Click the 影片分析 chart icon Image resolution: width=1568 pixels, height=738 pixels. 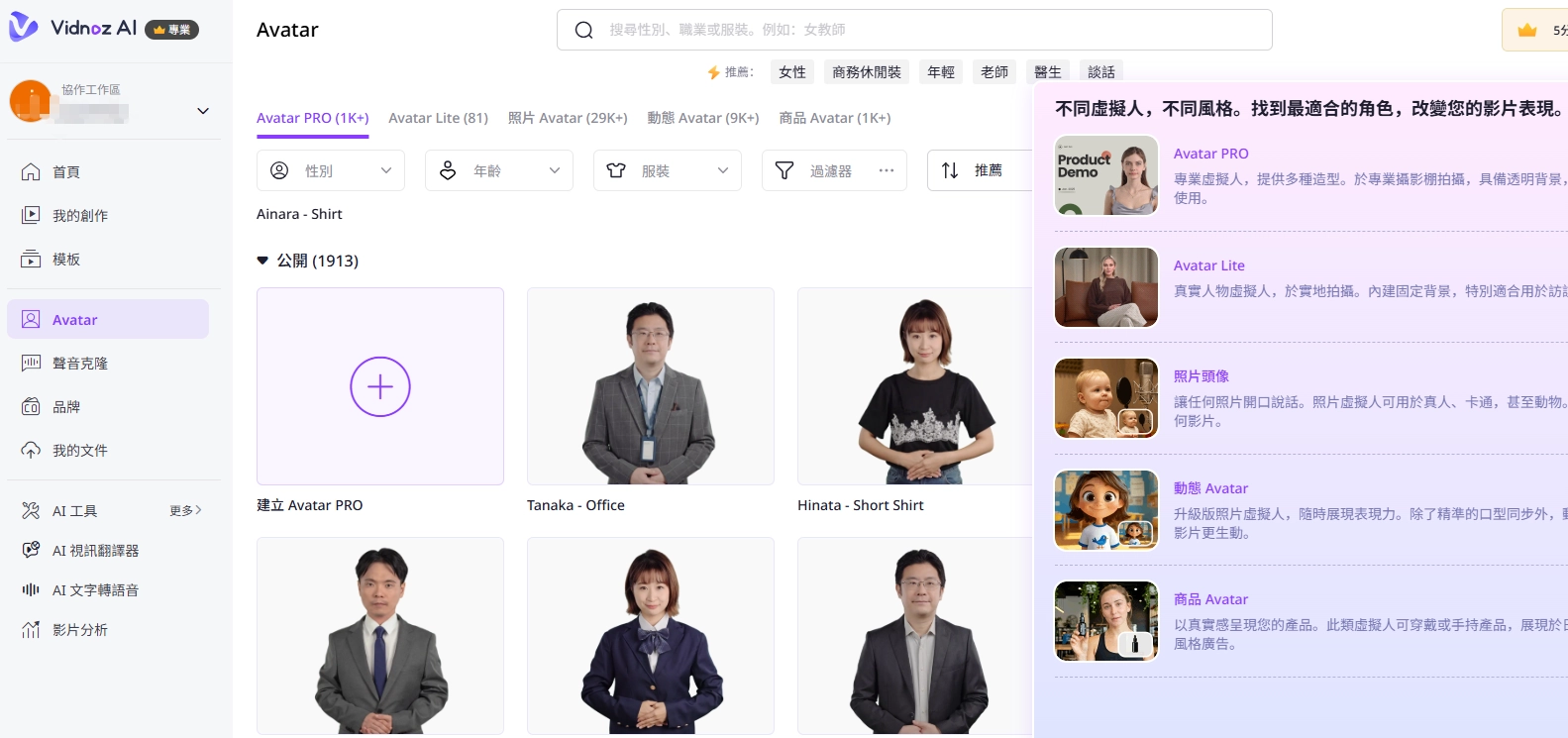tap(31, 630)
